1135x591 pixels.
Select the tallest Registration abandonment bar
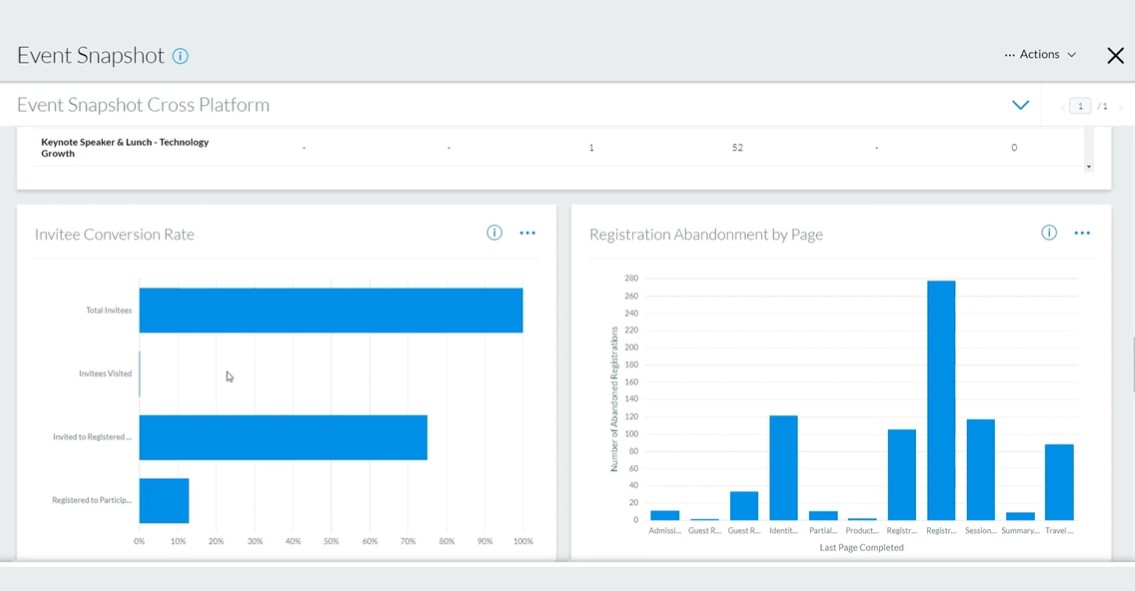941,400
